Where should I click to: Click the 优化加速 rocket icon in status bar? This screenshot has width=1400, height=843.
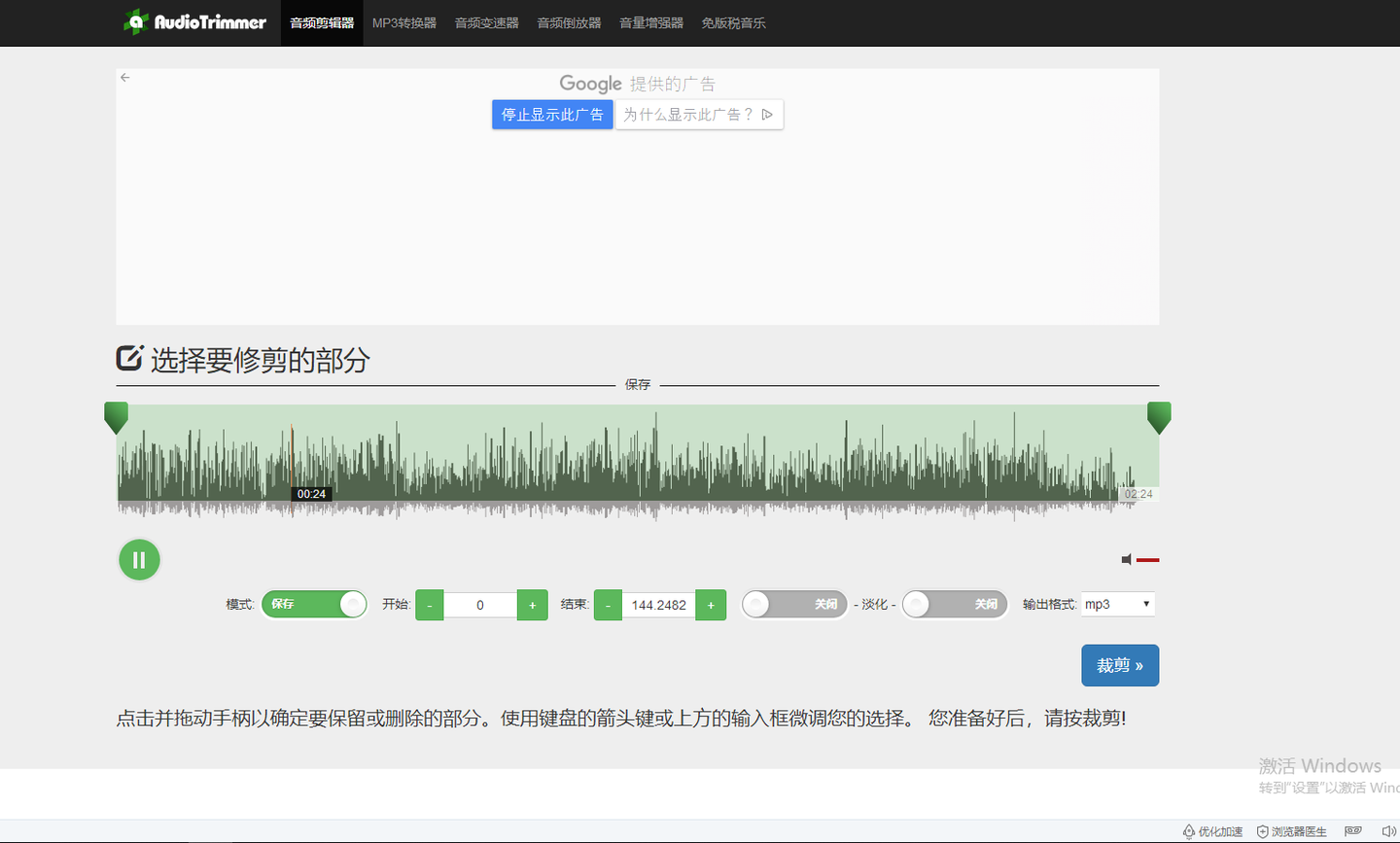[x=1189, y=831]
